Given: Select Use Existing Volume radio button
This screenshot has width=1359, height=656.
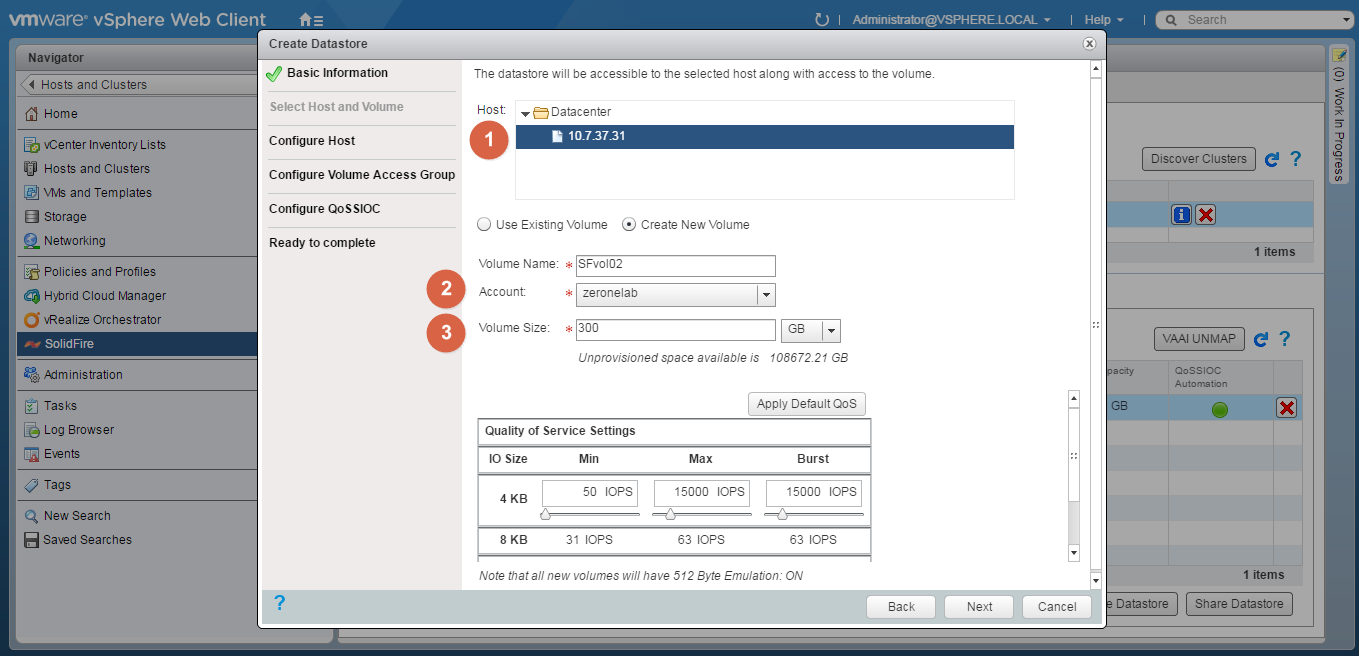Looking at the screenshot, I should (x=485, y=225).
